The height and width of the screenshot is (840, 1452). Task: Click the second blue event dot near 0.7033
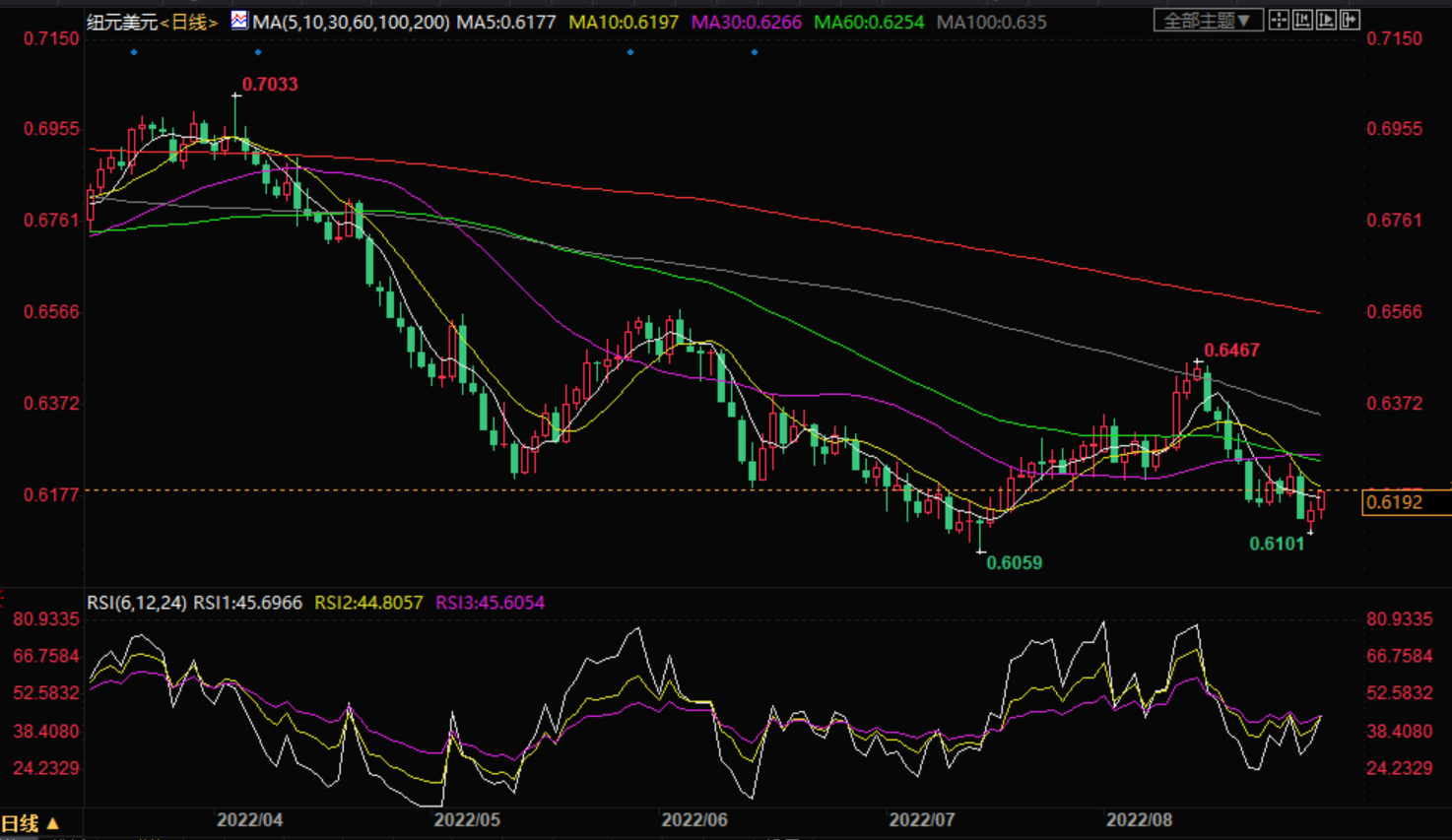pos(258,52)
